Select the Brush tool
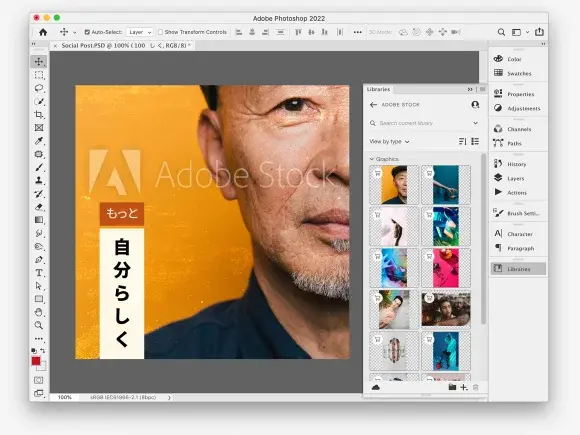The image size is (580, 435). point(39,167)
